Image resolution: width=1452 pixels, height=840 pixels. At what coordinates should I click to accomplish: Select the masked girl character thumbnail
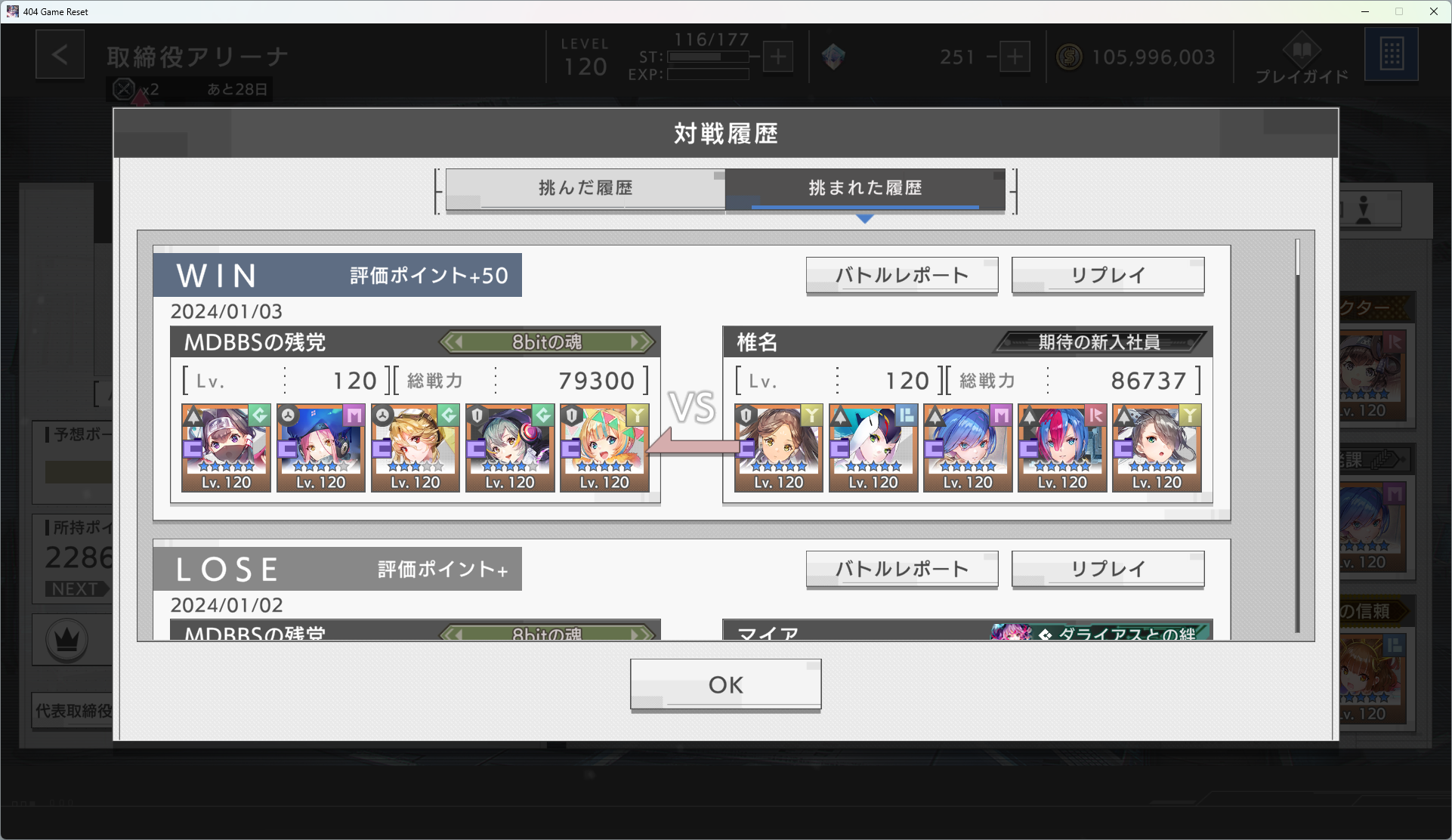(226, 448)
